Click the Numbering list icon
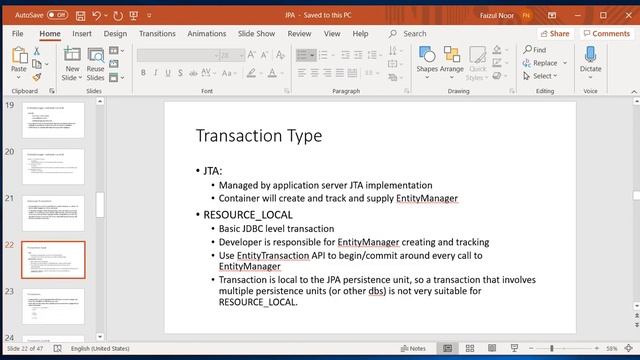The image size is (640, 360). (323, 55)
